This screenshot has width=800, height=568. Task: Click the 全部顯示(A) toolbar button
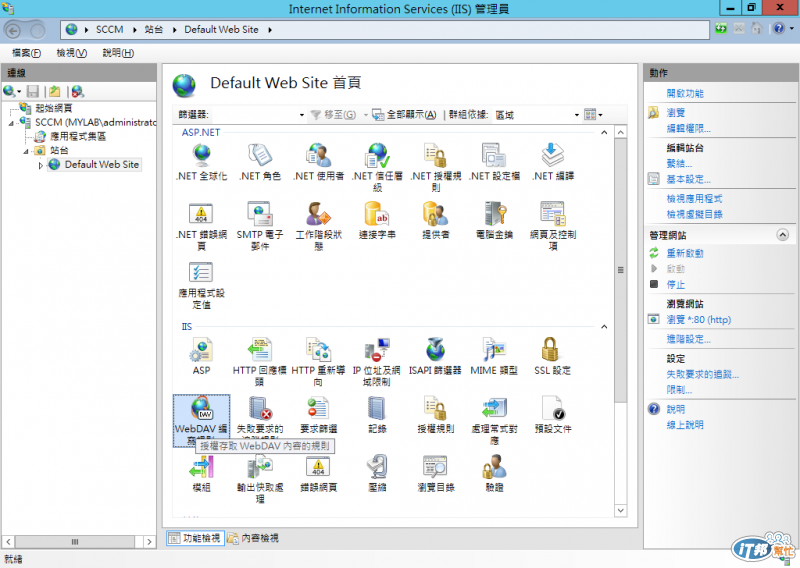click(x=405, y=115)
